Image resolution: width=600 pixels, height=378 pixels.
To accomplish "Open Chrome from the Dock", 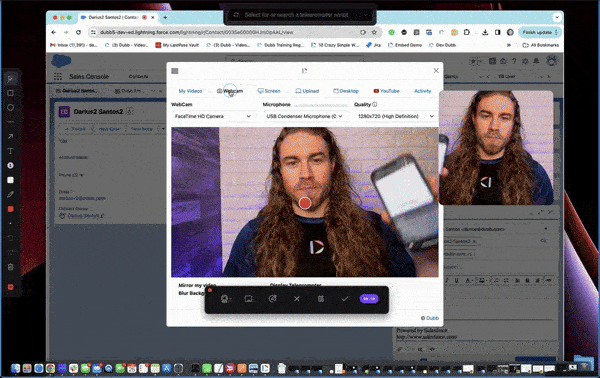I will tap(50, 368).
